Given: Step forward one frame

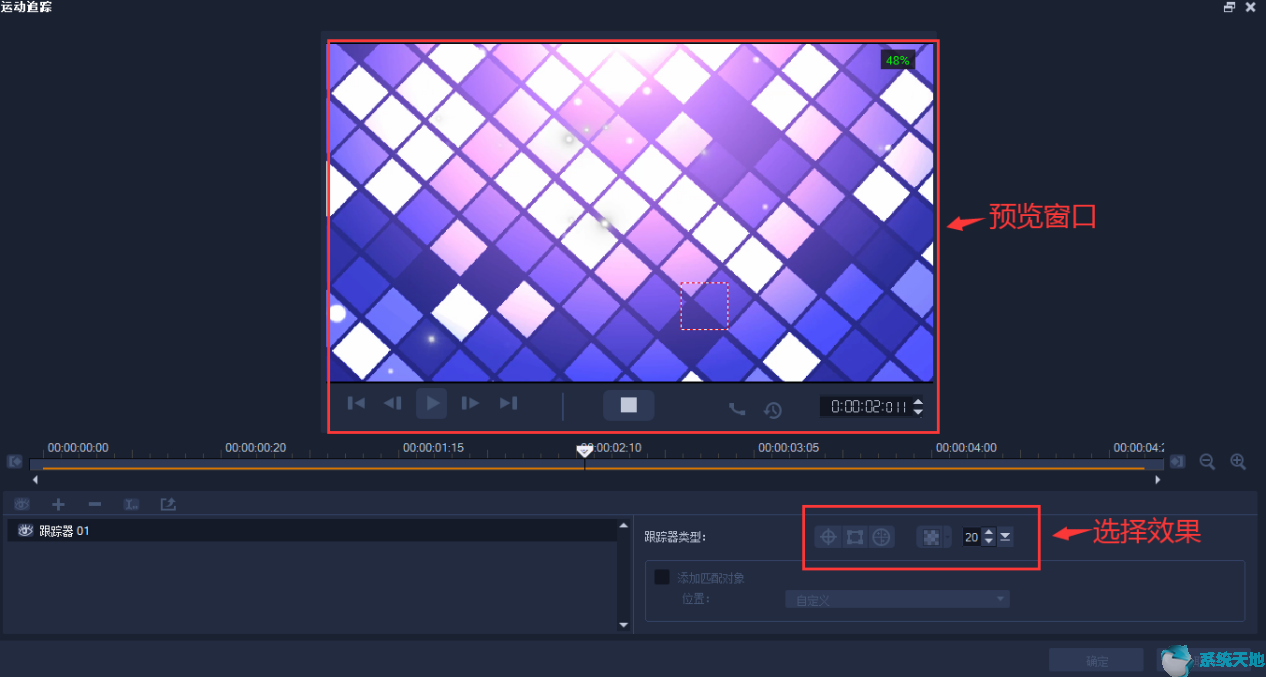Looking at the screenshot, I should click(x=470, y=403).
